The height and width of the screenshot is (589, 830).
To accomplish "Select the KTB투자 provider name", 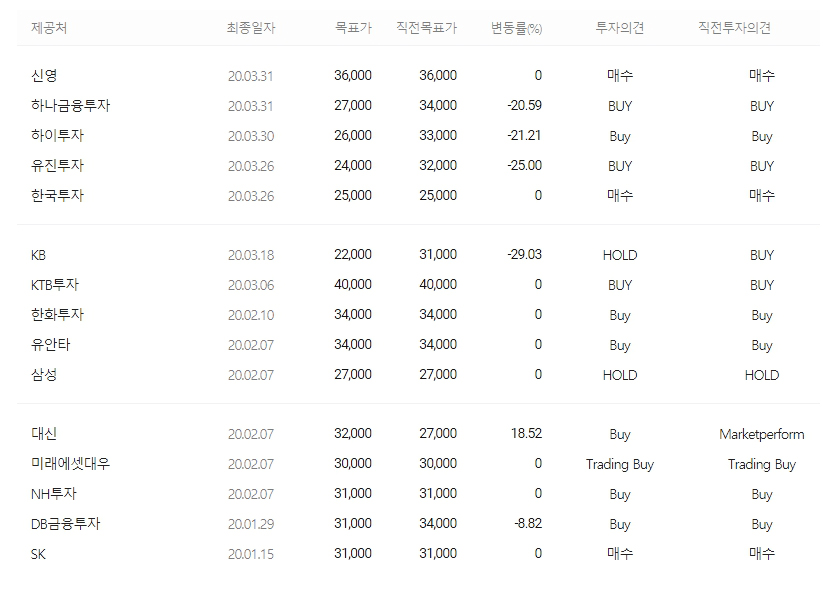I will pyautogui.click(x=55, y=285).
